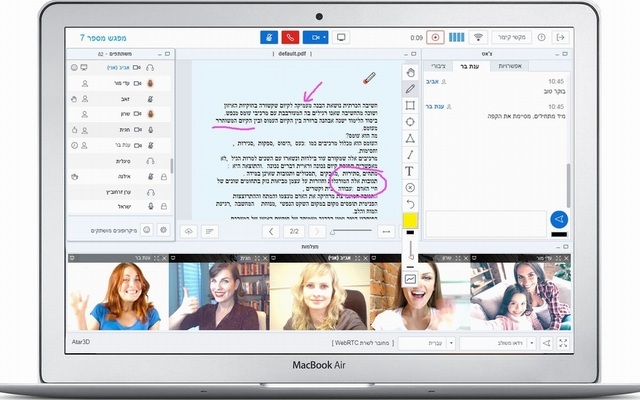Image resolution: width=640 pixels, height=400 pixels.
Task: Click the chat panel scrollbar
Action: click(x=568, y=185)
